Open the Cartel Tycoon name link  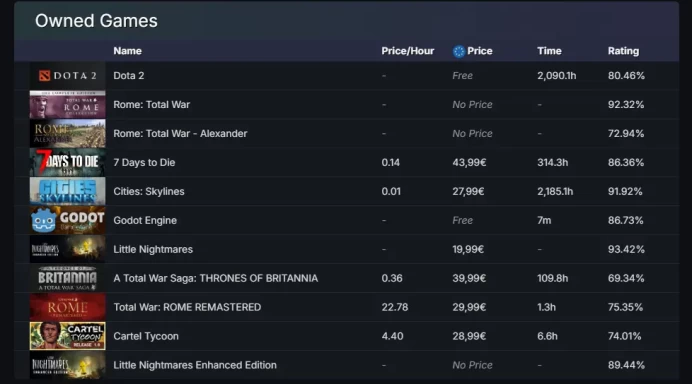click(x=146, y=336)
